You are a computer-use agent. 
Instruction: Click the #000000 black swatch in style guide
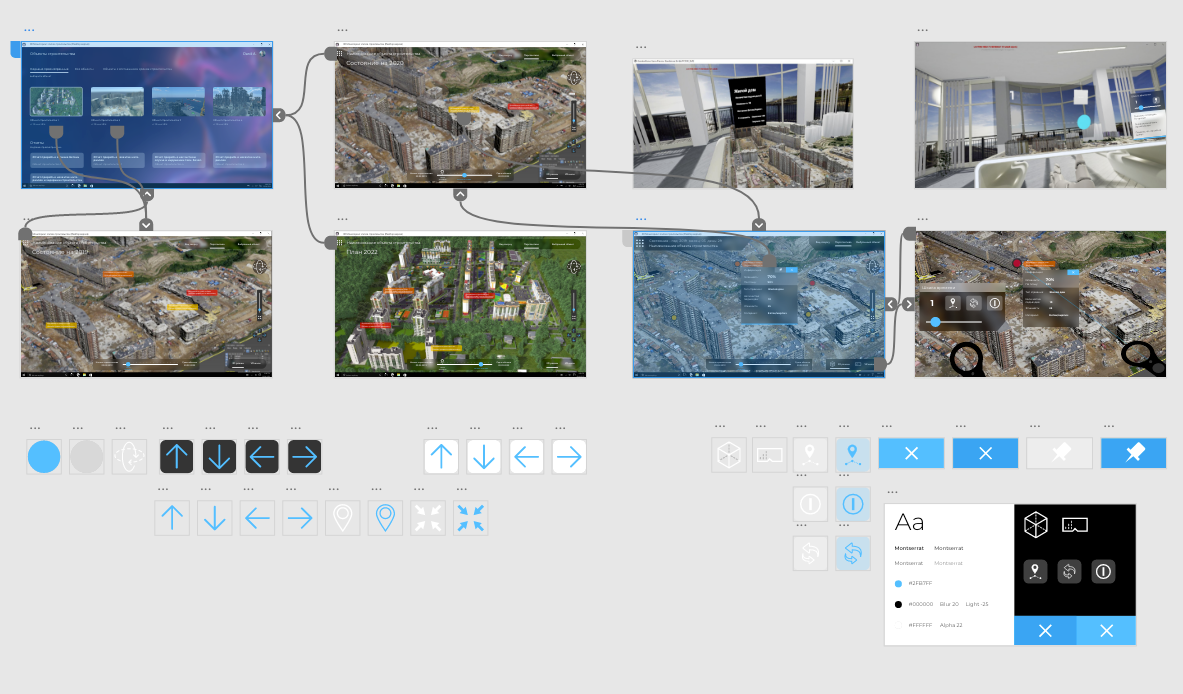coord(898,604)
